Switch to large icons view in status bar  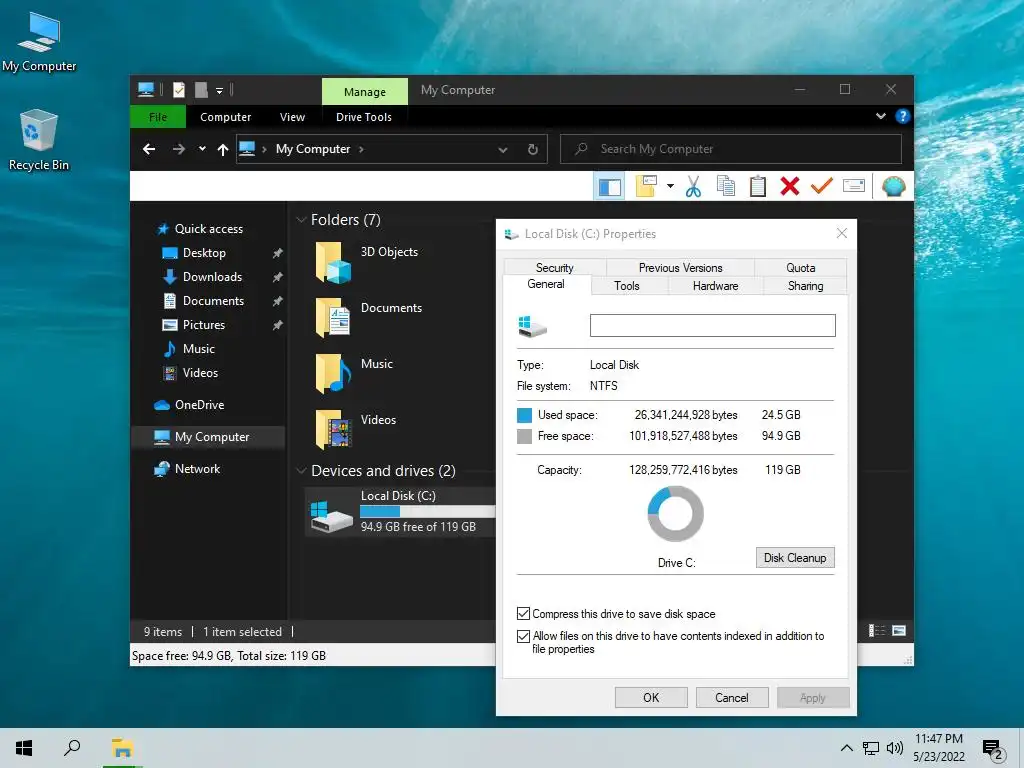(899, 631)
